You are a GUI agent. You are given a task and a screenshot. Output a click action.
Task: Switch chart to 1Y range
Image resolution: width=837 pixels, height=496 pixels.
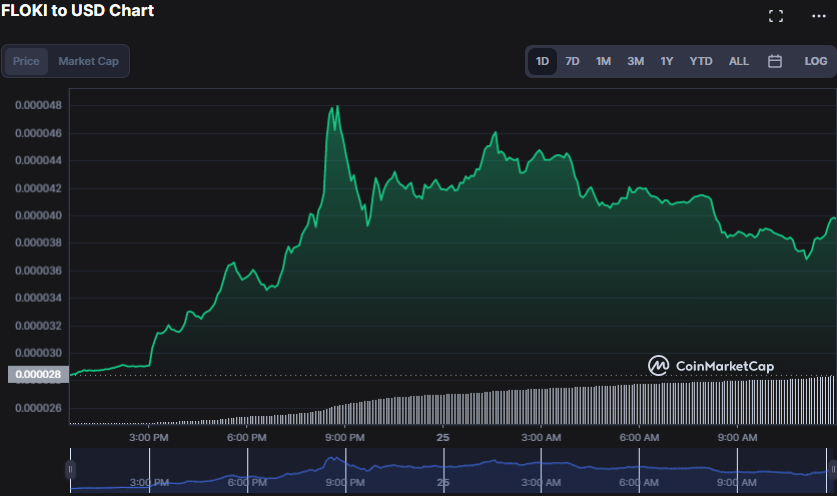[x=667, y=61]
